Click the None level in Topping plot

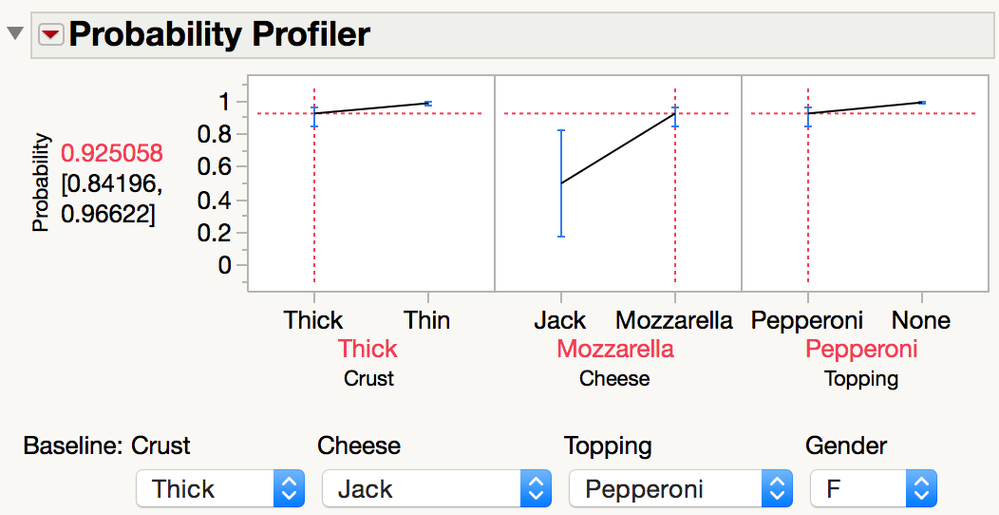coord(921,320)
